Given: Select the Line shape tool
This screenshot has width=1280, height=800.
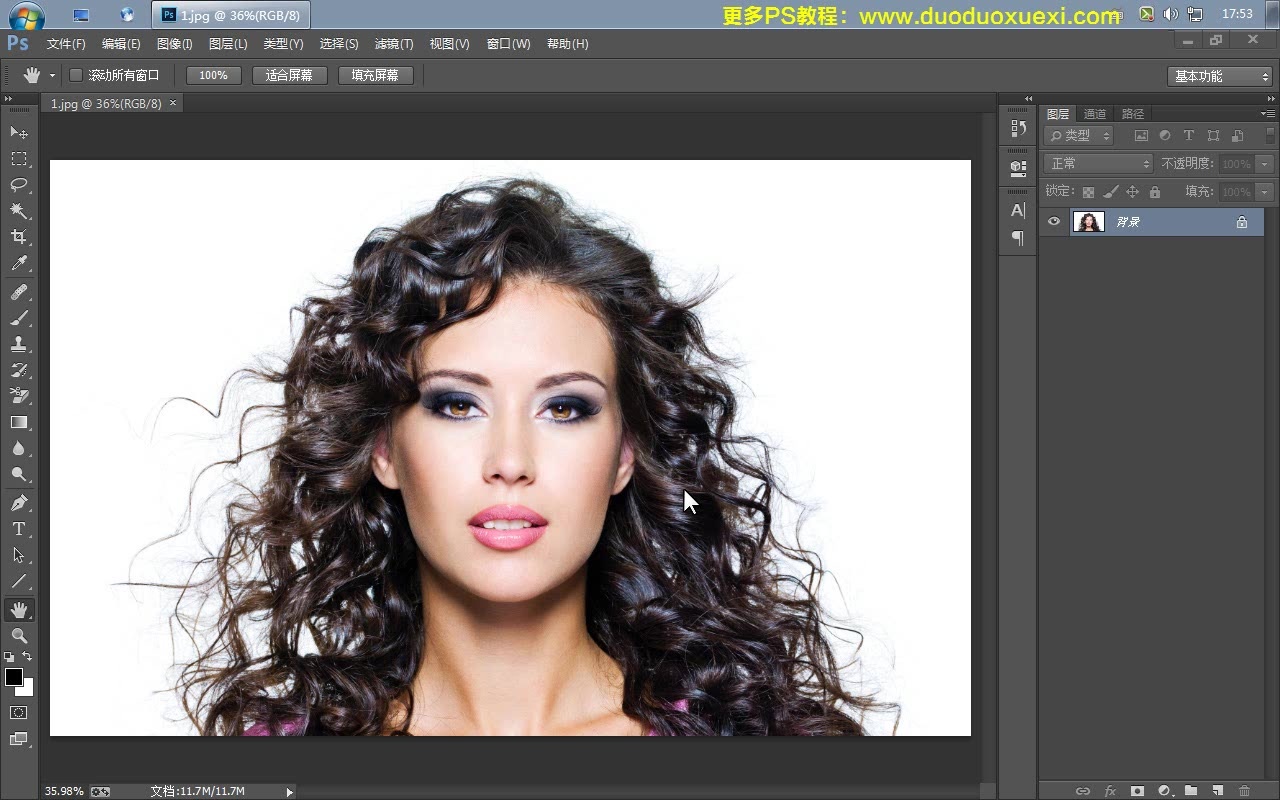Looking at the screenshot, I should click(19, 581).
